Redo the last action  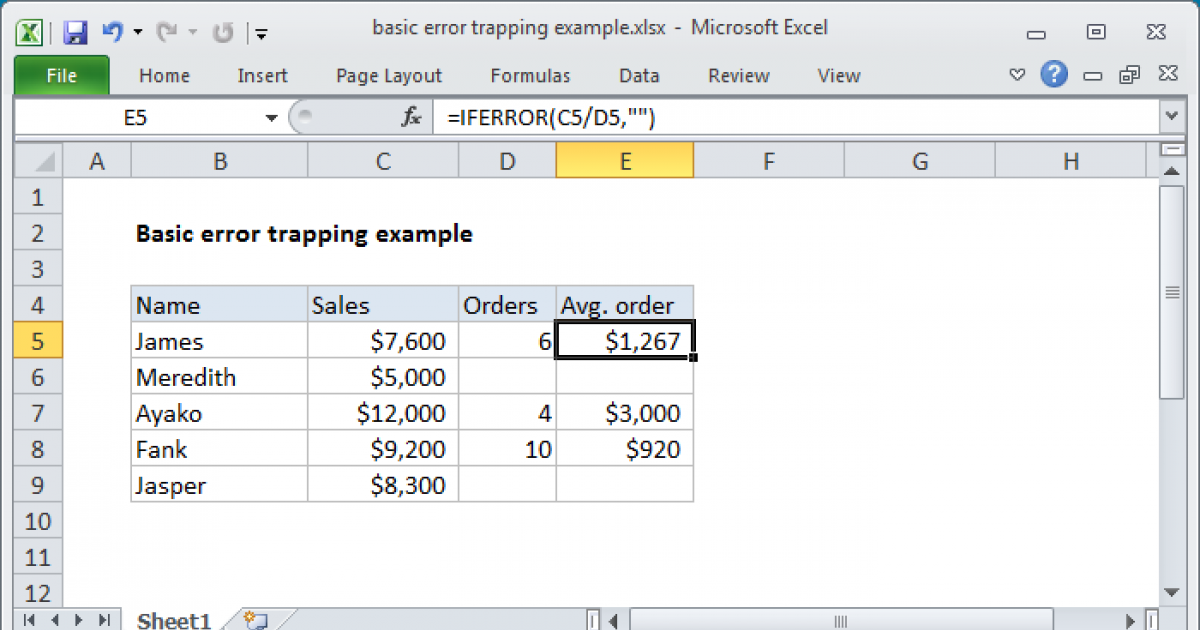pyautogui.click(x=166, y=31)
